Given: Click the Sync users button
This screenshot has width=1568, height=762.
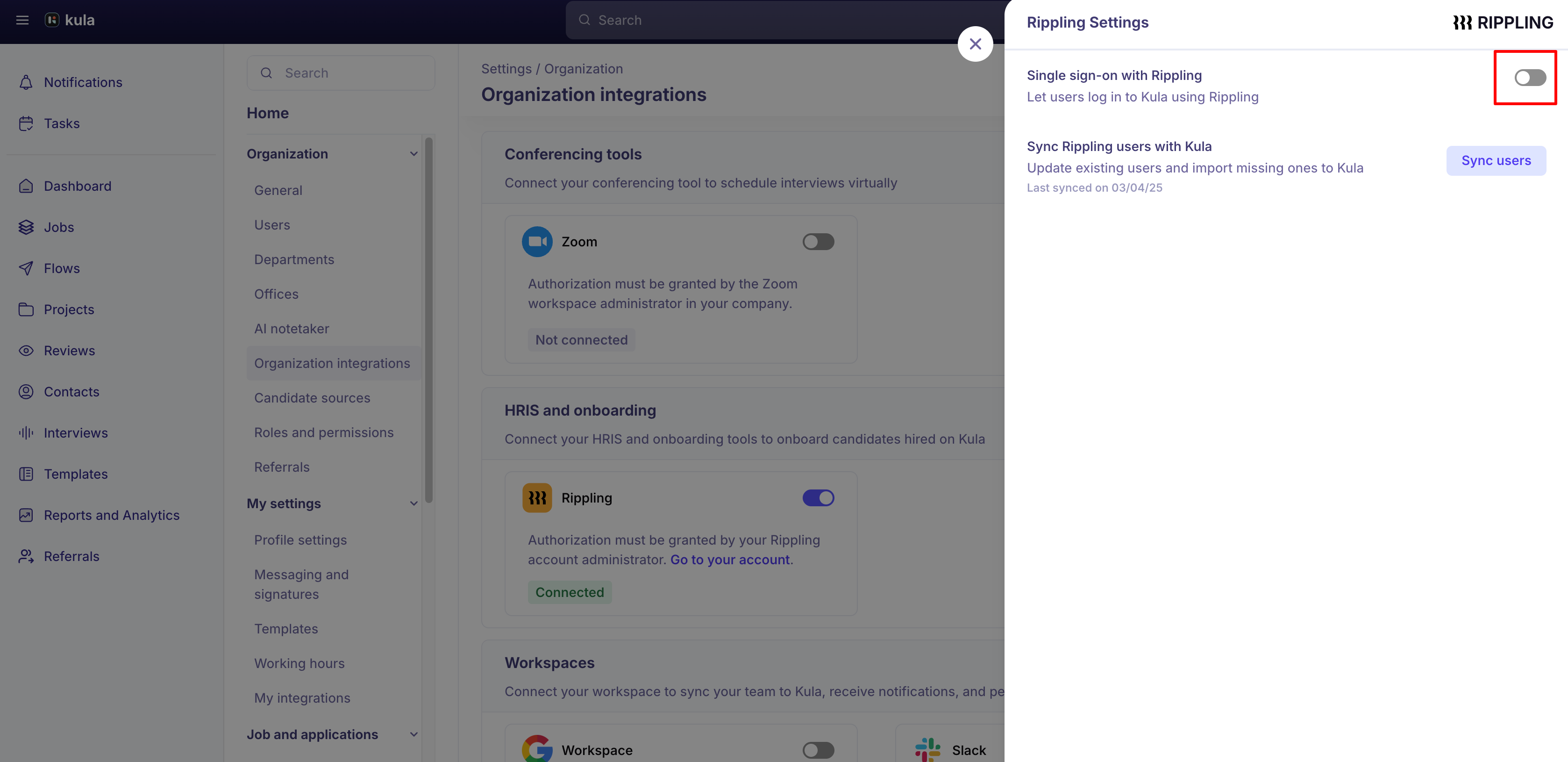Looking at the screenshot, I should pyautogui.click(x=1496, y=160).
